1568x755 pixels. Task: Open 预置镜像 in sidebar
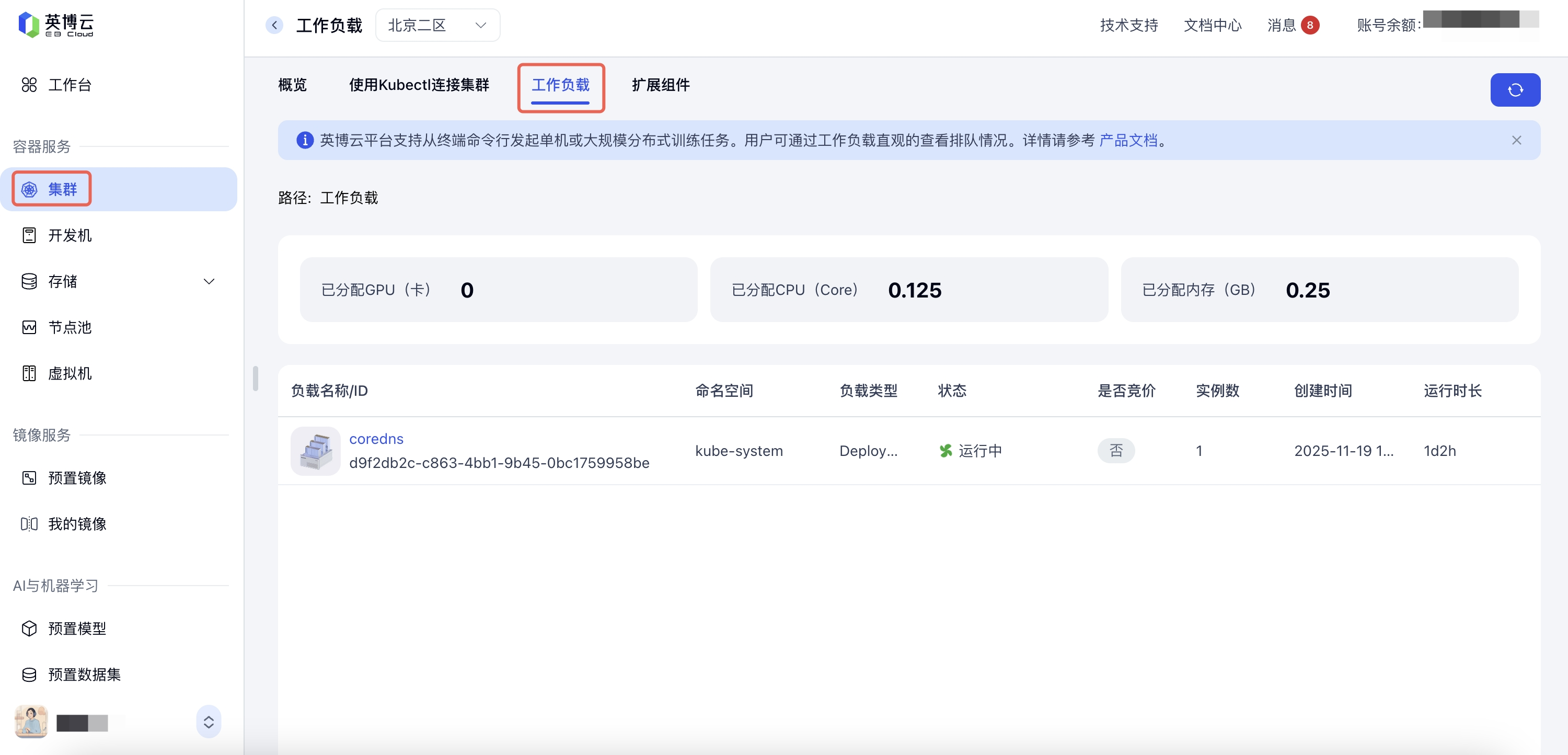pyautogui.click(x=77, y=478)
